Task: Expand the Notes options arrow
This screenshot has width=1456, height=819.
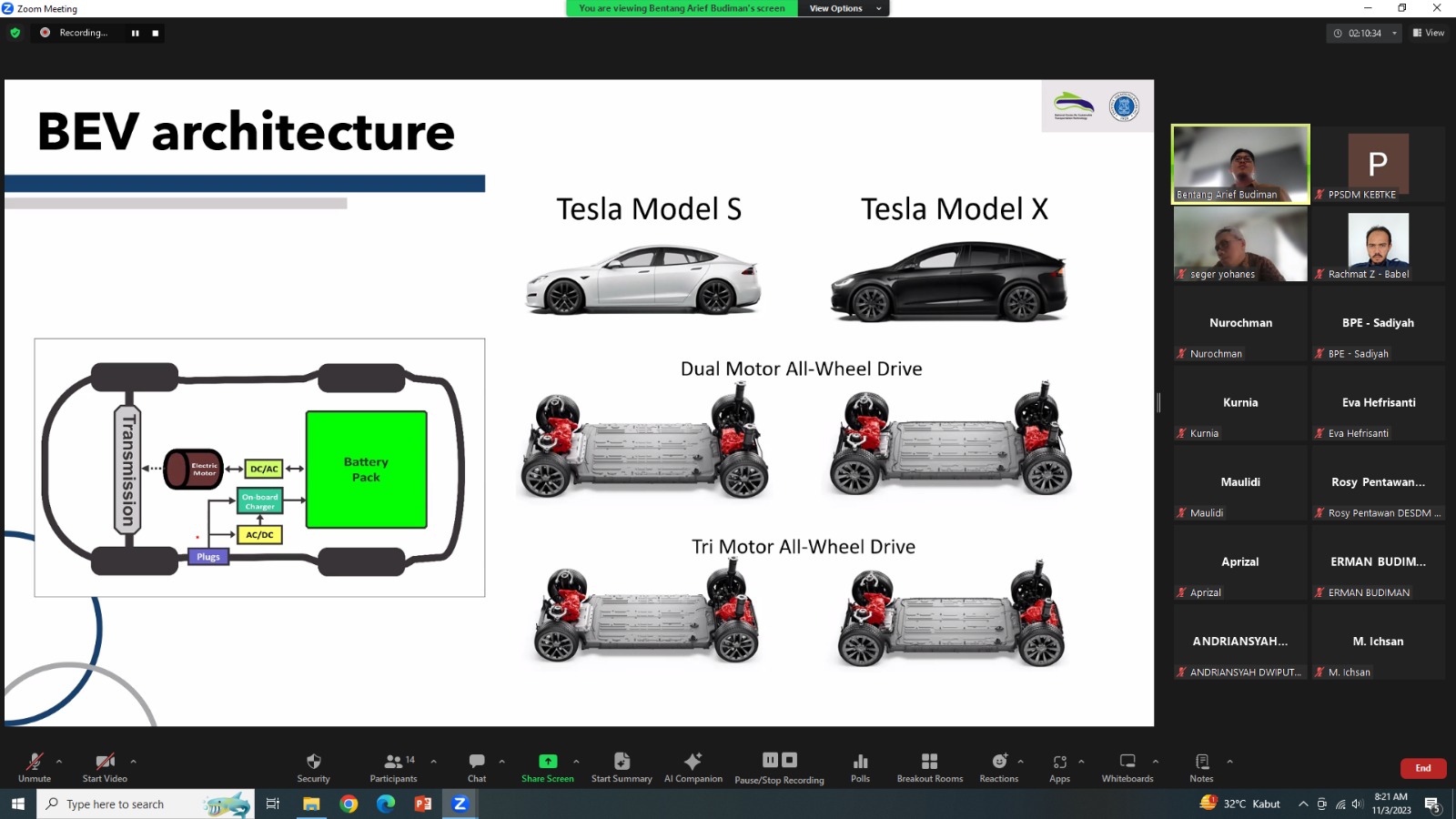Action: pyautogui.click(x=1229, y=761)
